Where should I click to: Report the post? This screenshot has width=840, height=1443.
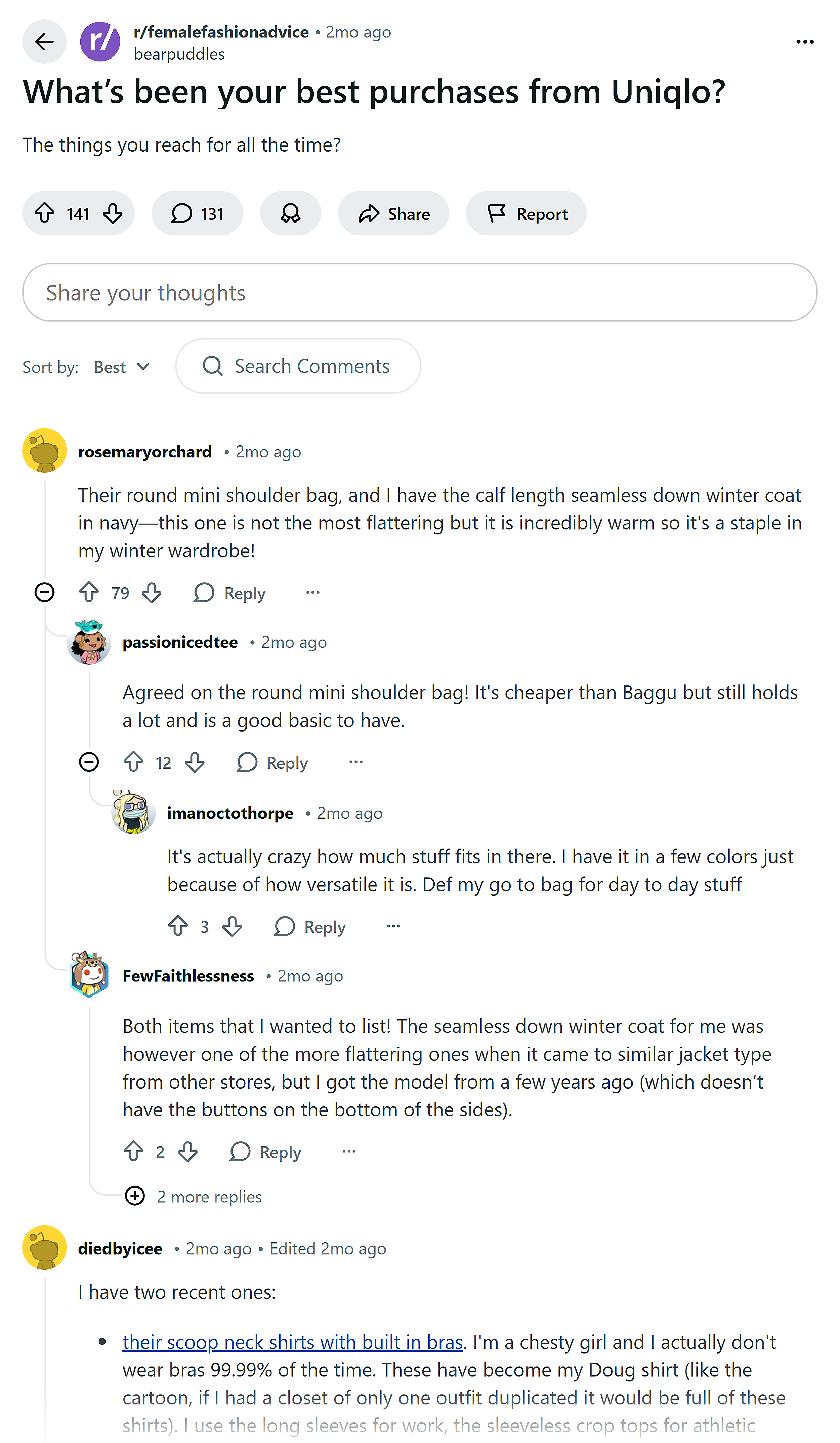coord(526,213)
